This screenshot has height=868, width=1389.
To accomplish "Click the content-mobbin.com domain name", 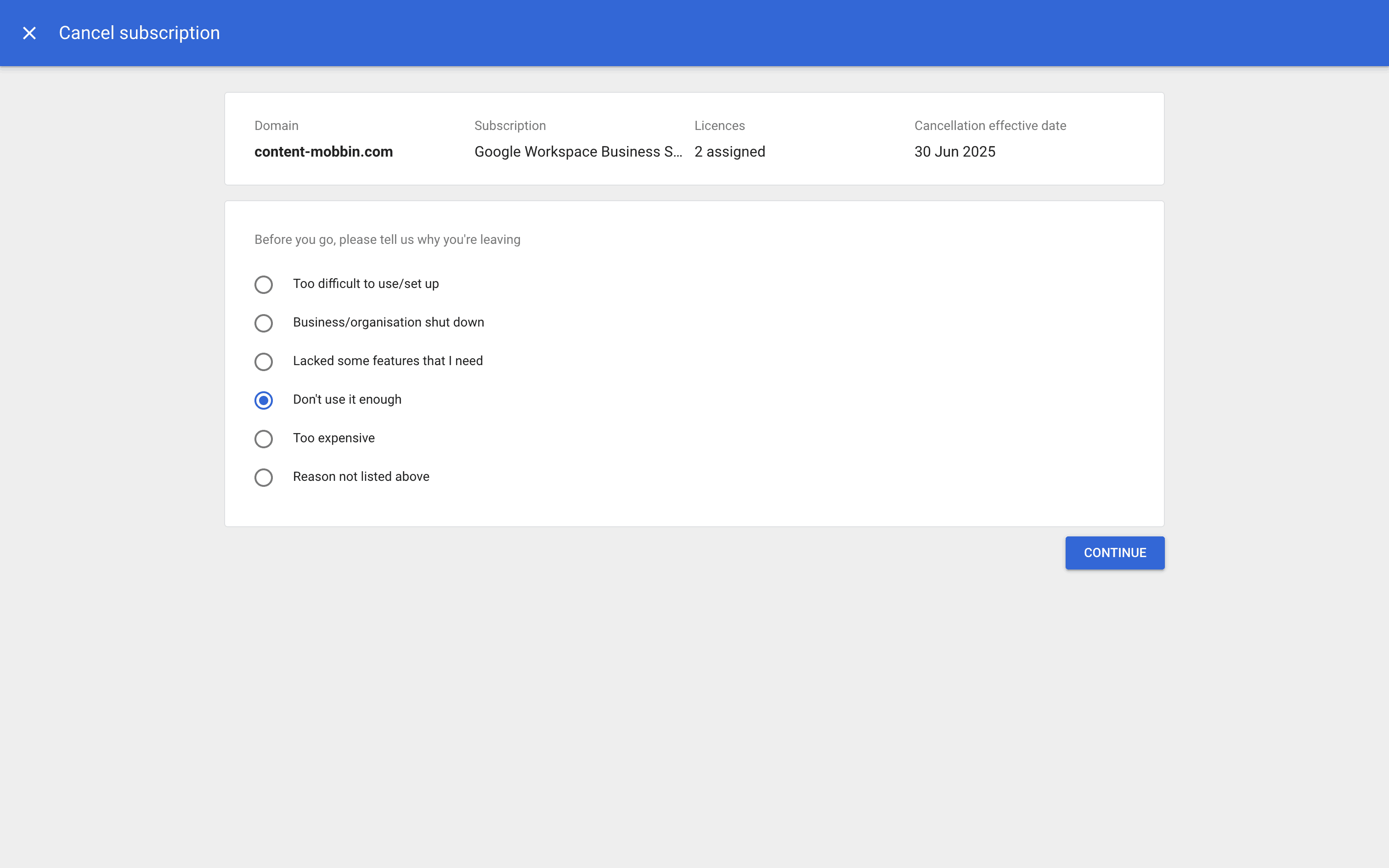I will [x=323, y=152].
